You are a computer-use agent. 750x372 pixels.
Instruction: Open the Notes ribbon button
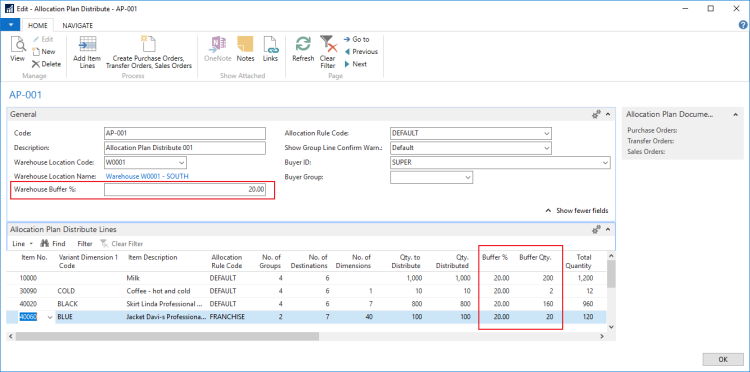245,49
